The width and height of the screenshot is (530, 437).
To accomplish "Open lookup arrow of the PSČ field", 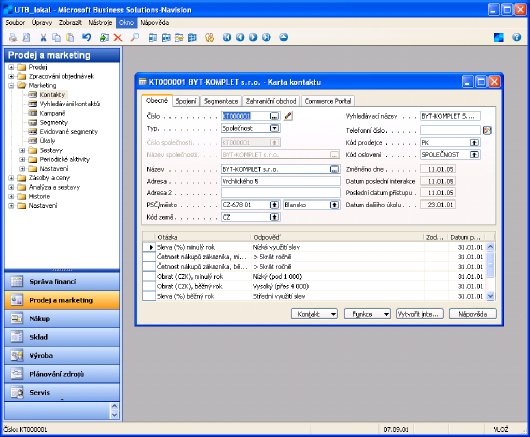I will (x=274, y=205).
